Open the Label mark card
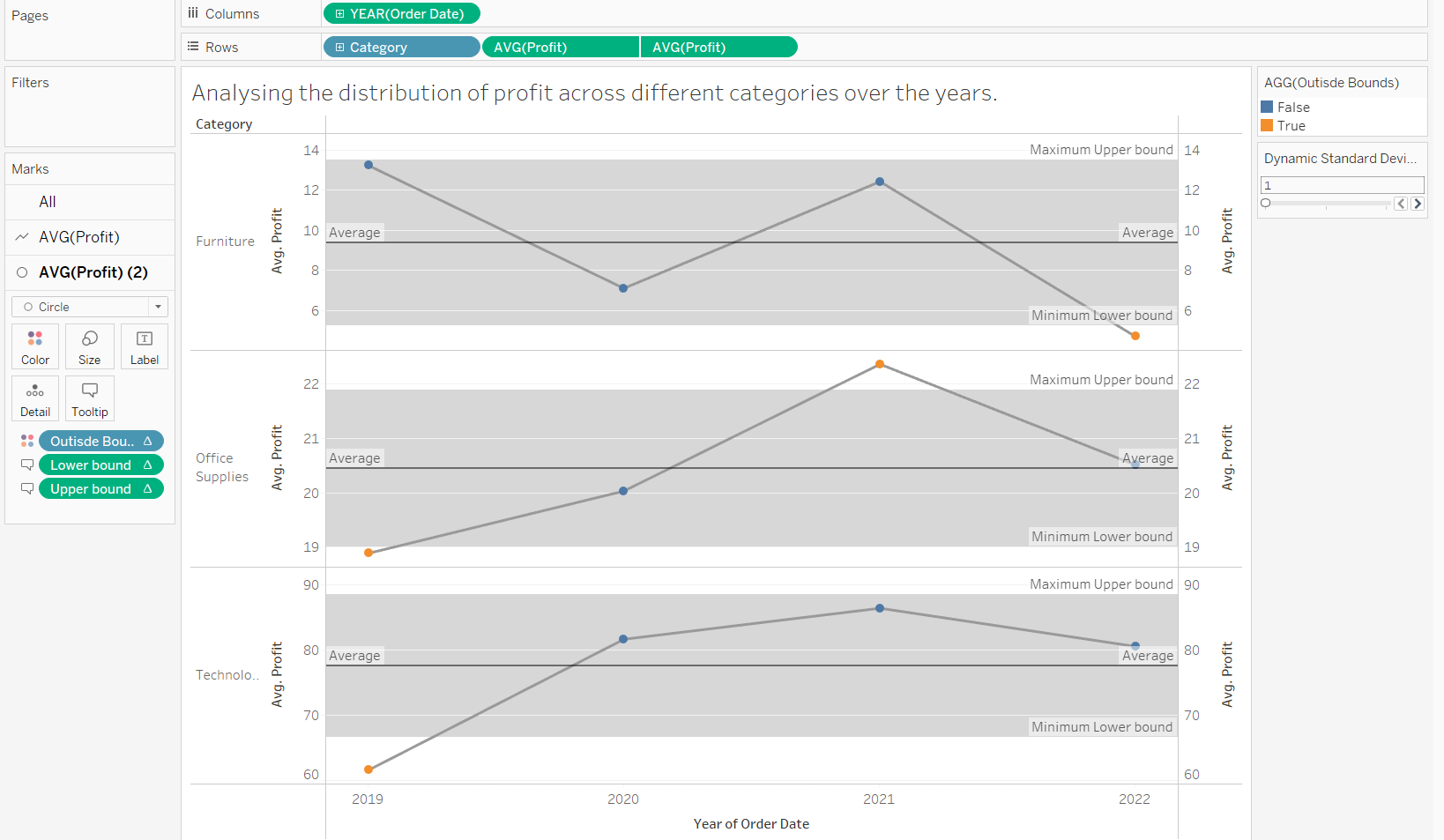Screen dimensions: 1444x840 144,346
